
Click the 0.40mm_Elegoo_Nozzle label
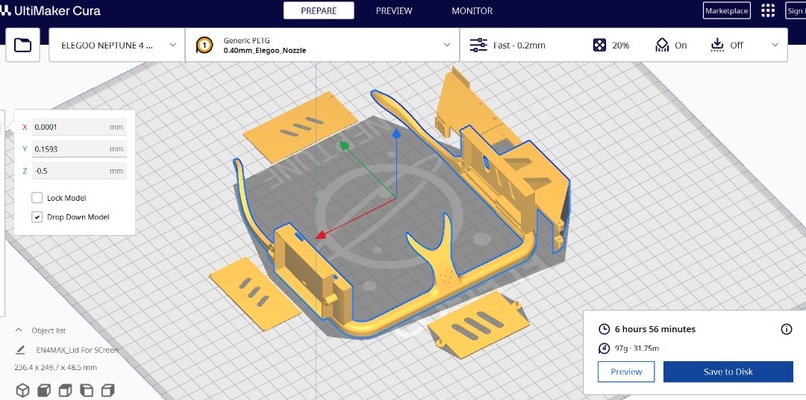tap(265, 50)
